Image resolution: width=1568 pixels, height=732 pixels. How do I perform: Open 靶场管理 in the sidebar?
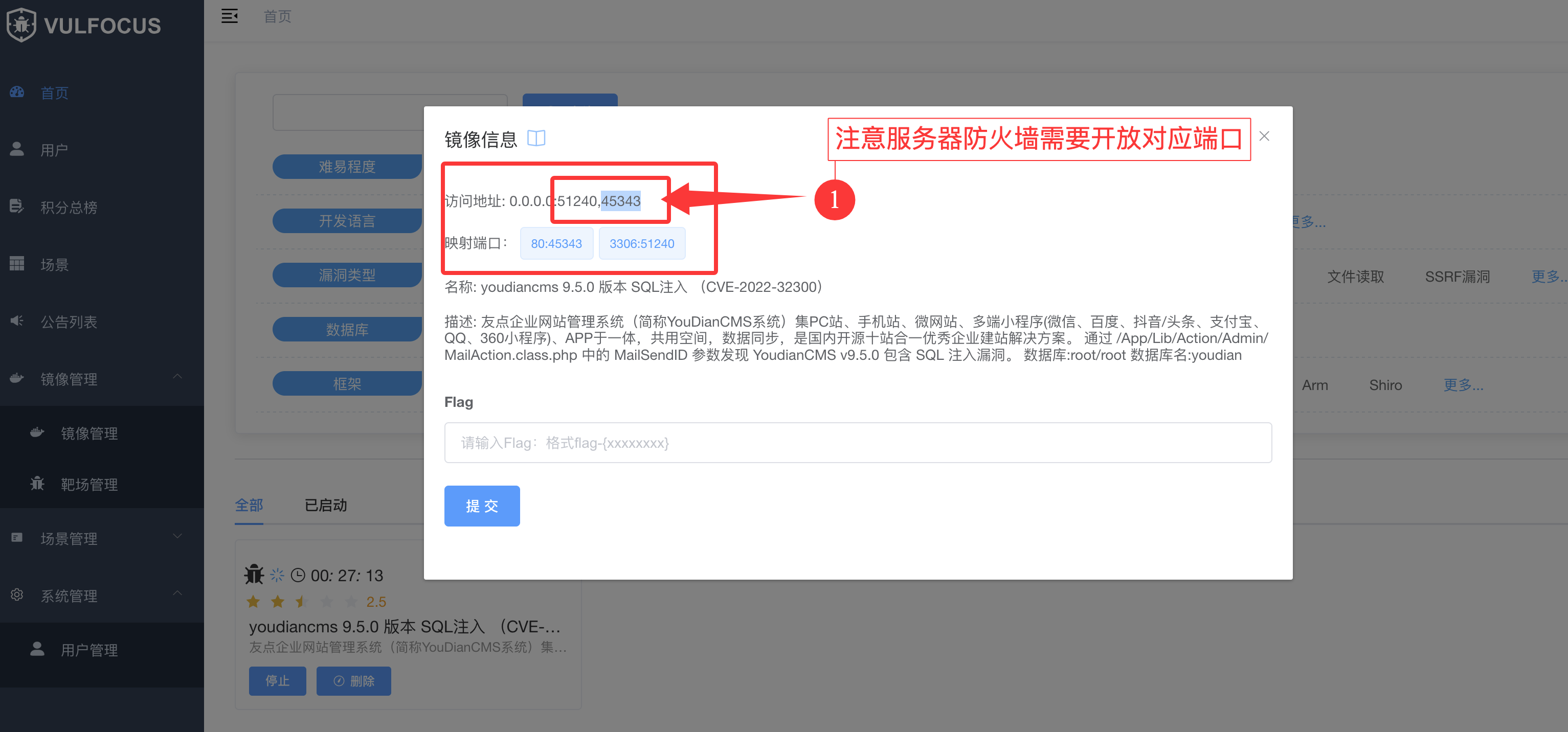tap(89, 485)
